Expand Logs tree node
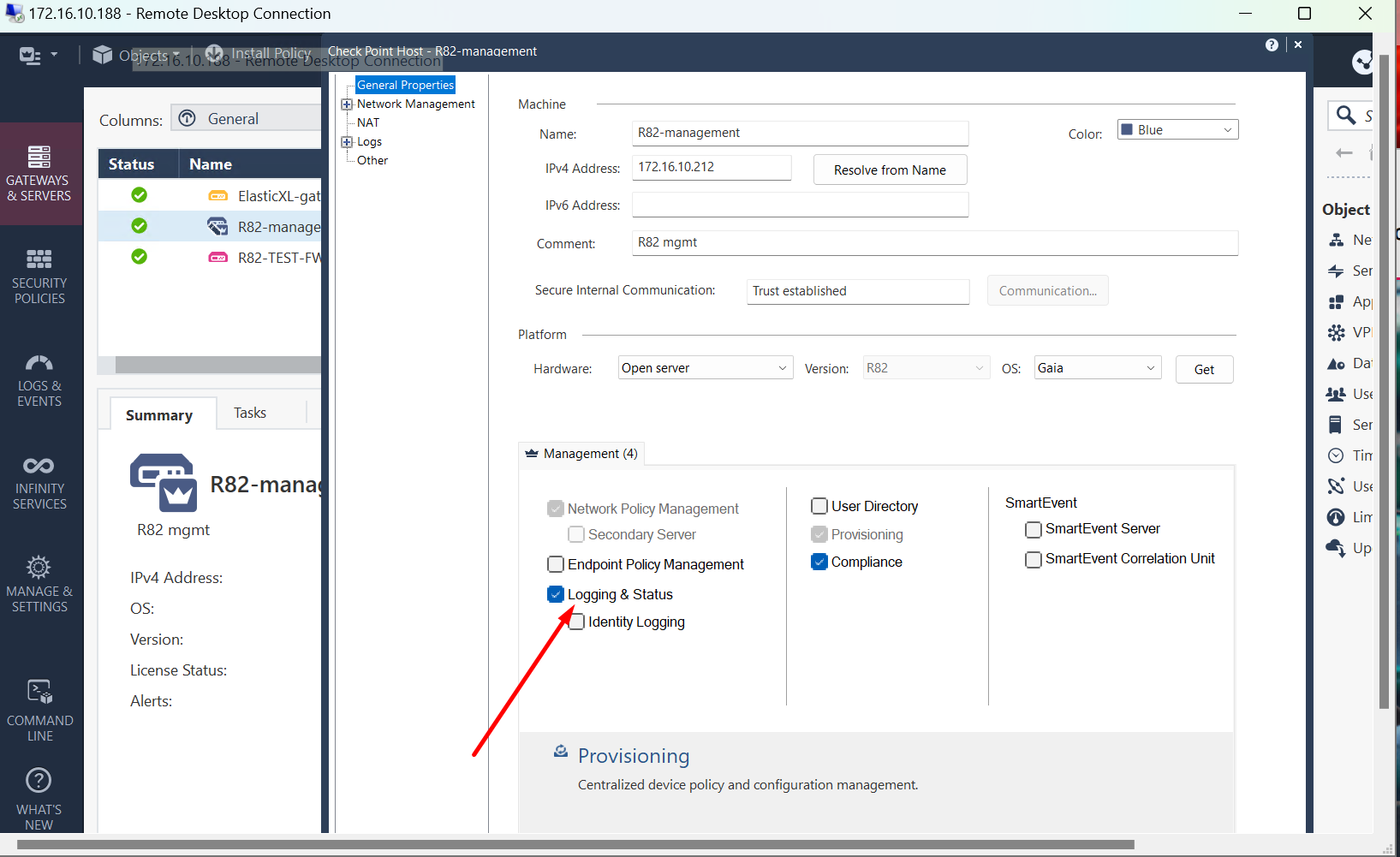This screenshot has height=857, width=1400. 347,142
